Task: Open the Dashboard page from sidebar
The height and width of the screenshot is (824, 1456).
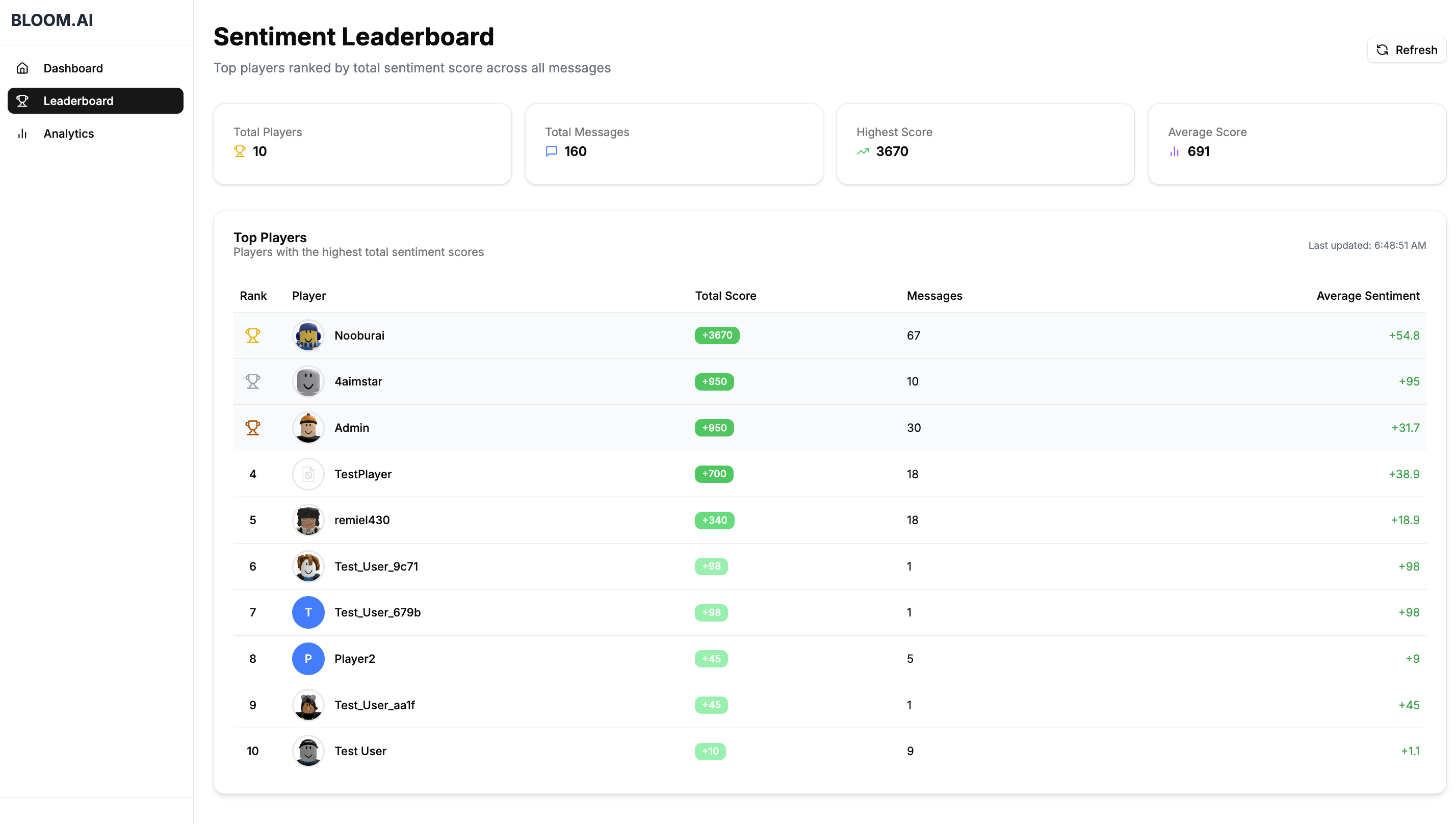Action: [x=73, y=68]
